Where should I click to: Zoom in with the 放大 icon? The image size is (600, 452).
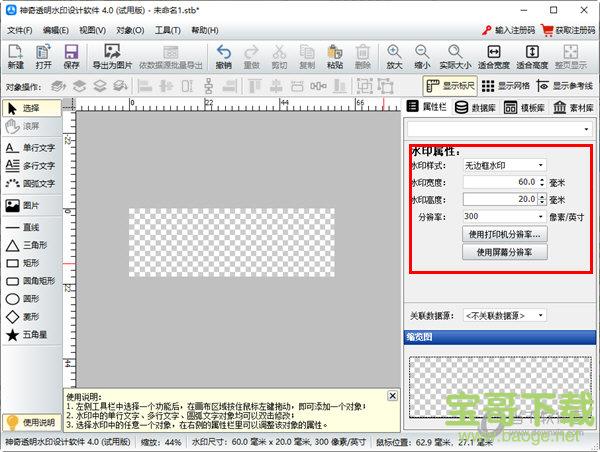[x=395, y=56]
